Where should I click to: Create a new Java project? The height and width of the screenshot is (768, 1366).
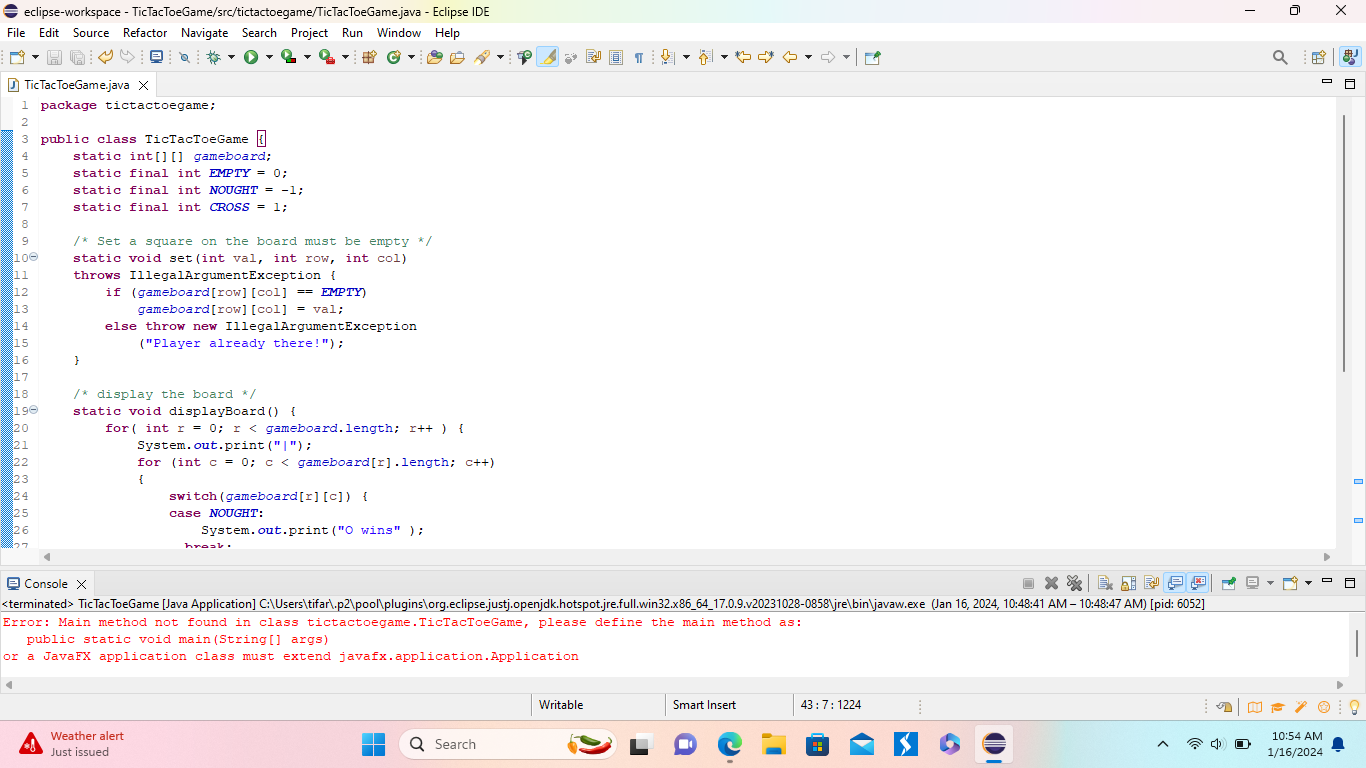[368, 57]
